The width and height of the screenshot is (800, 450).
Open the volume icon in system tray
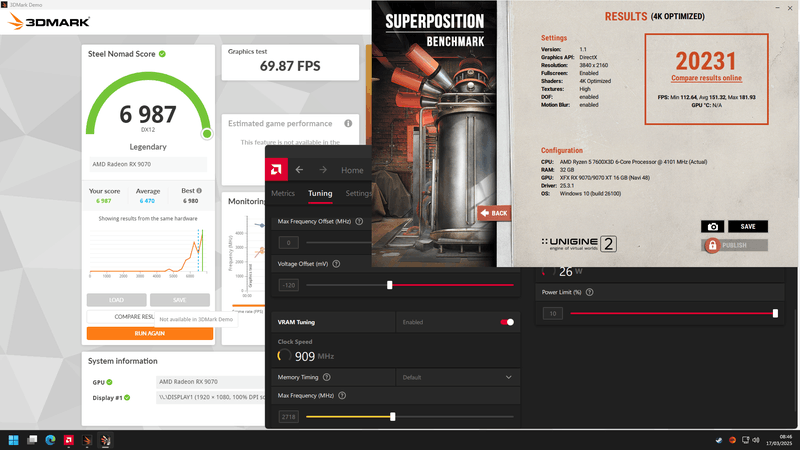[756, 440]
